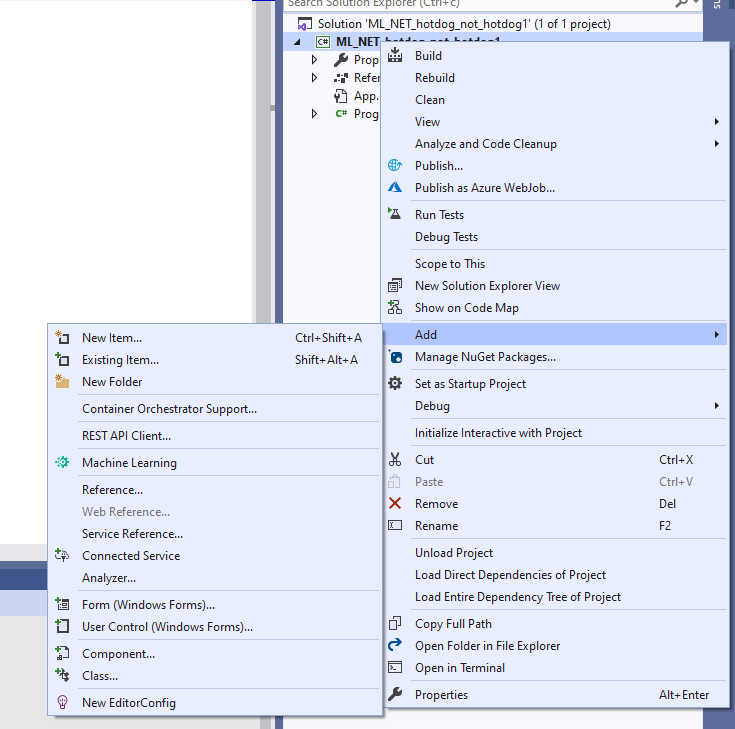
Task: Choose Service Reference... entry
Action: (x=133, y=534)
